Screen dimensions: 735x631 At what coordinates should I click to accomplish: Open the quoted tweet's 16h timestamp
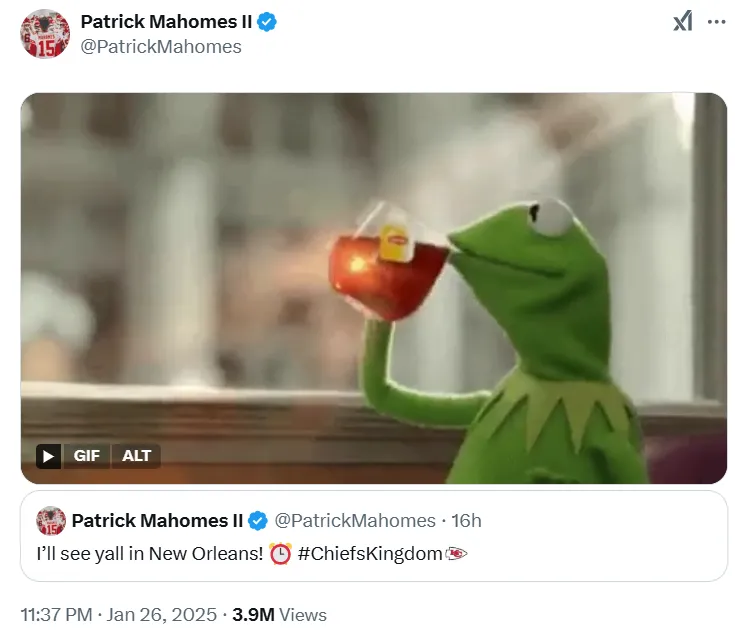tap(467, 521)
